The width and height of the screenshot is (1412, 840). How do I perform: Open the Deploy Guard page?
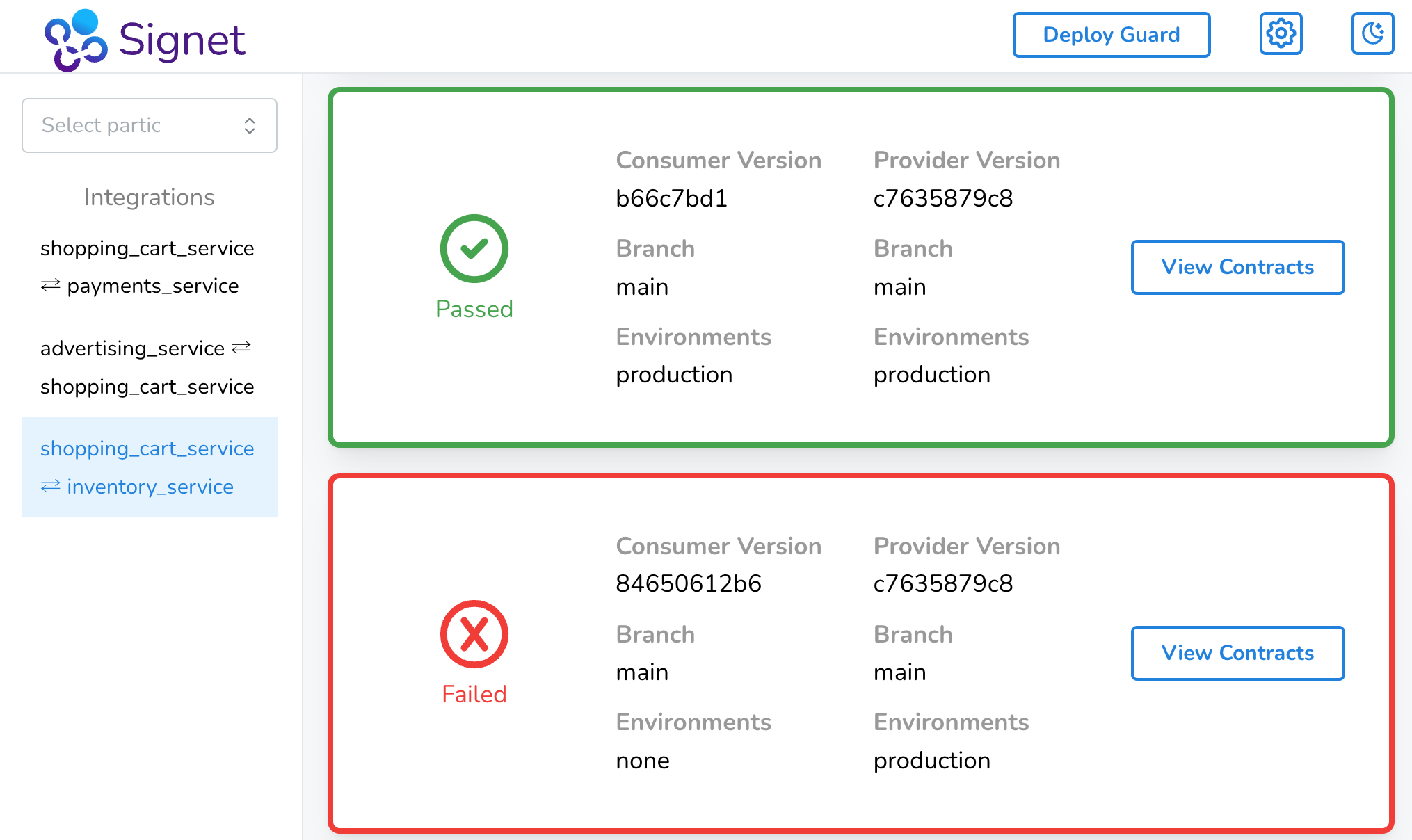tap(1111, 35)
